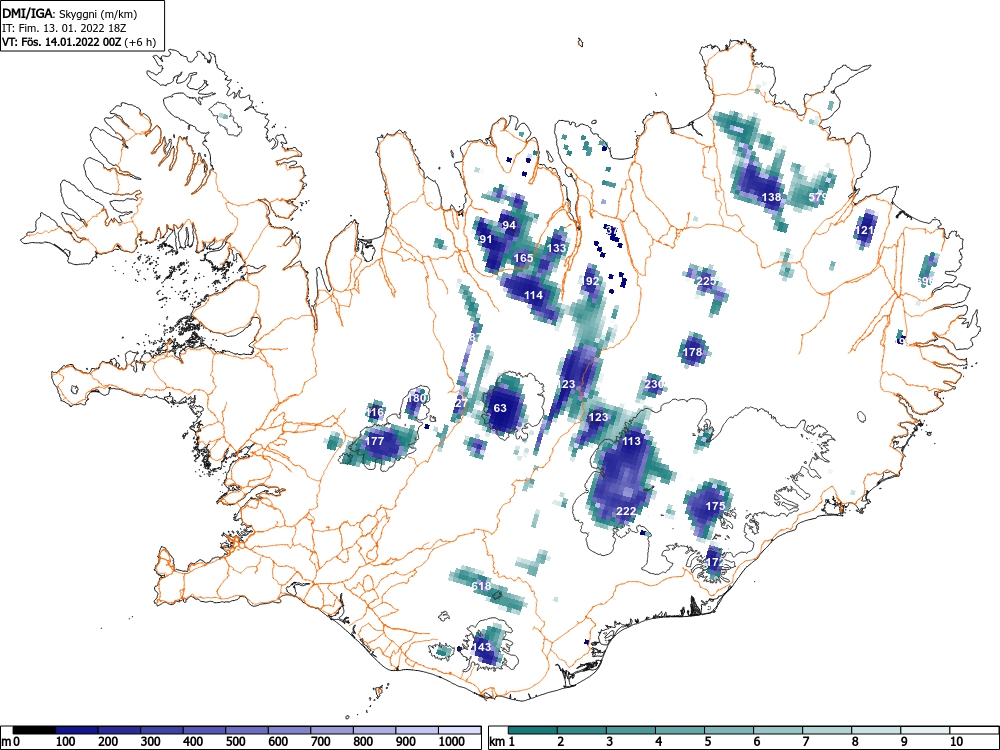Image resolution: width=1000 pixels, height=750 pixels.
Task: Click the visibility value '123' on the map
Action: click(598, 418)
